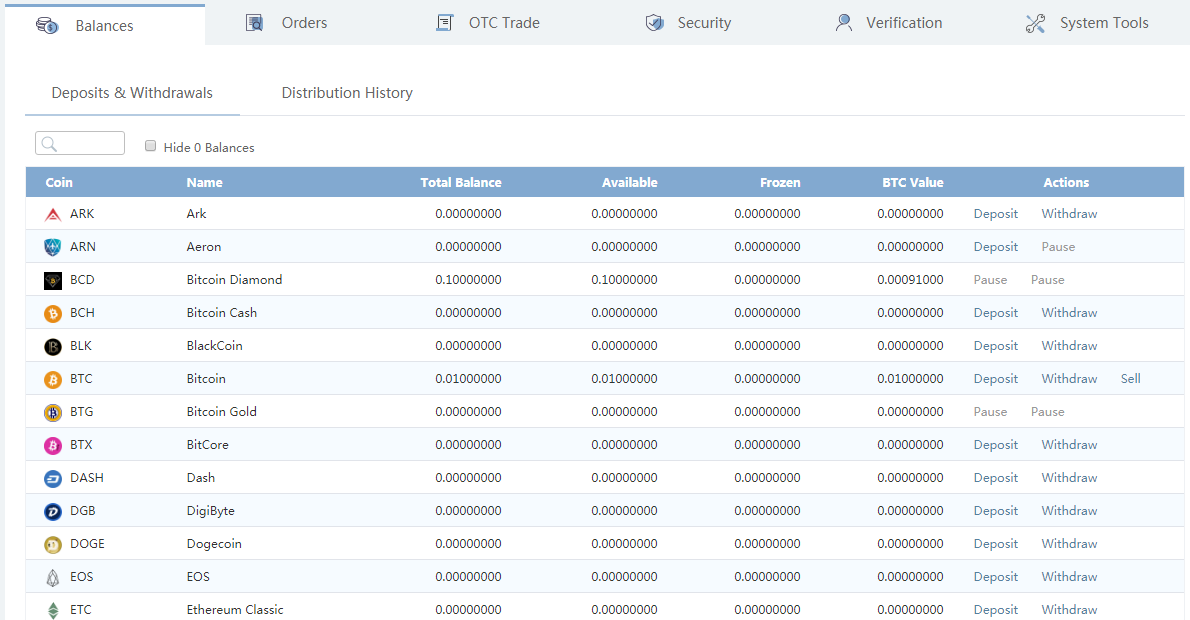Click Withdraw for DigiByte
Image resolution: width=1190 pixels, height=620 pixels.
click(x=1069, y=511)
